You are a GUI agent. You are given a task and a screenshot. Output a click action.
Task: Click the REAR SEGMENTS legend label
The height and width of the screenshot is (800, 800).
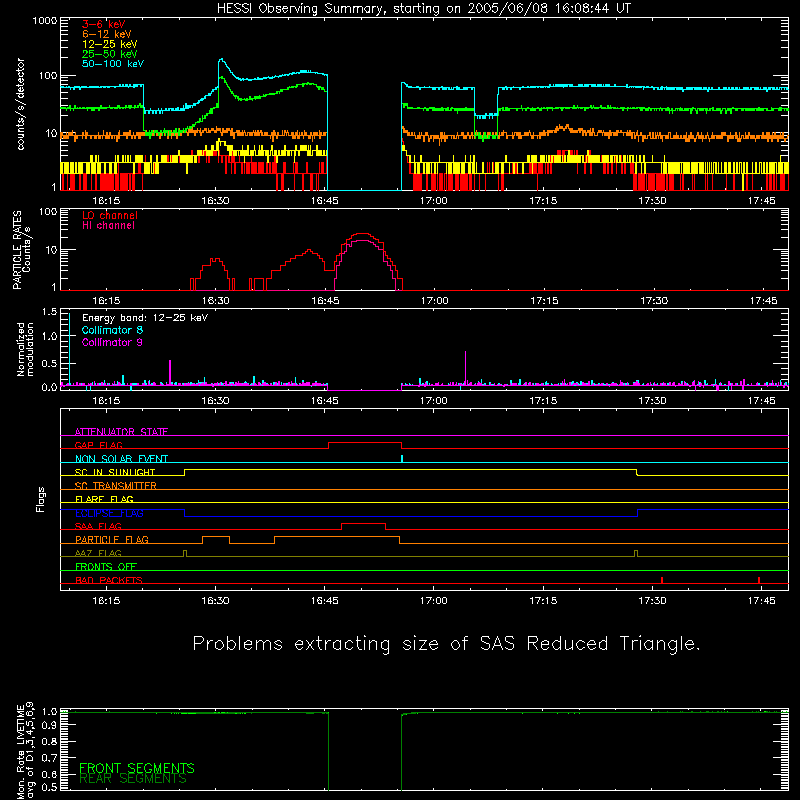133,779
